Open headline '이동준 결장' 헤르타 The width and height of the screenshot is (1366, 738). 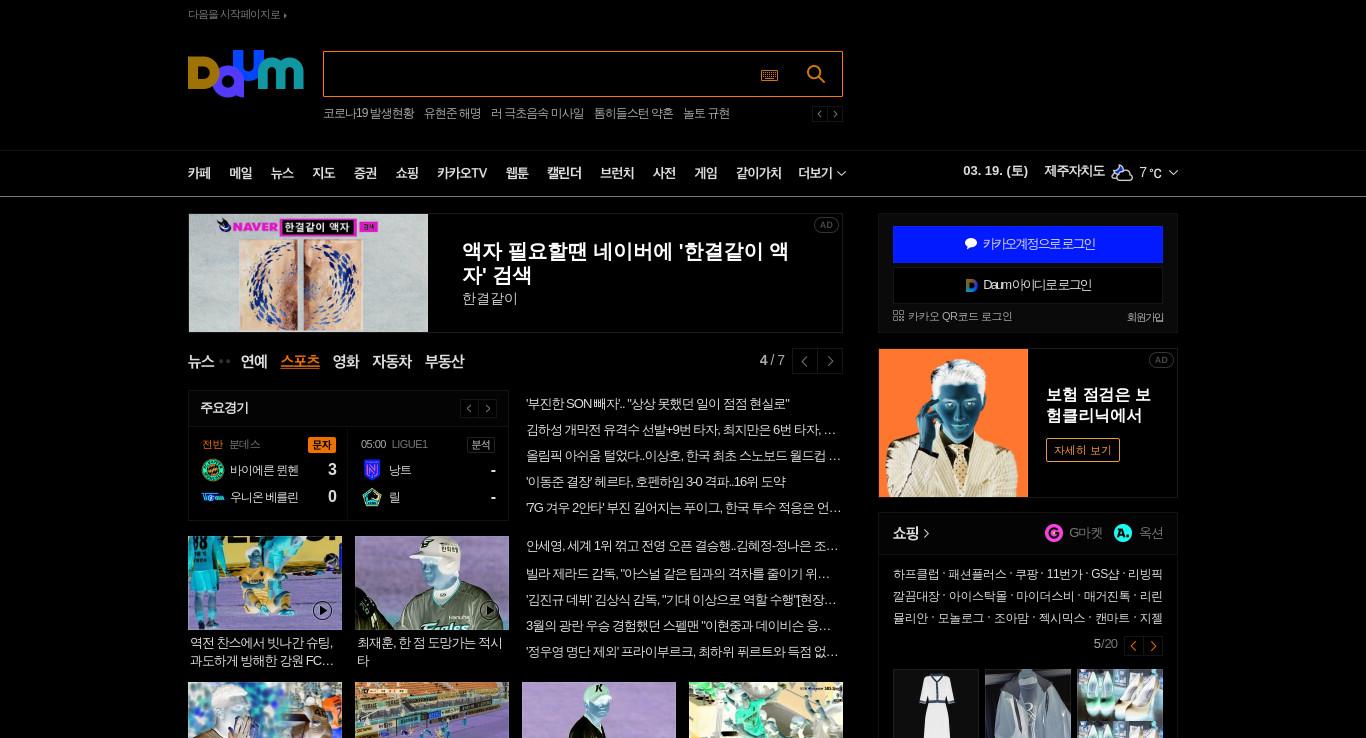pos(656,482)
